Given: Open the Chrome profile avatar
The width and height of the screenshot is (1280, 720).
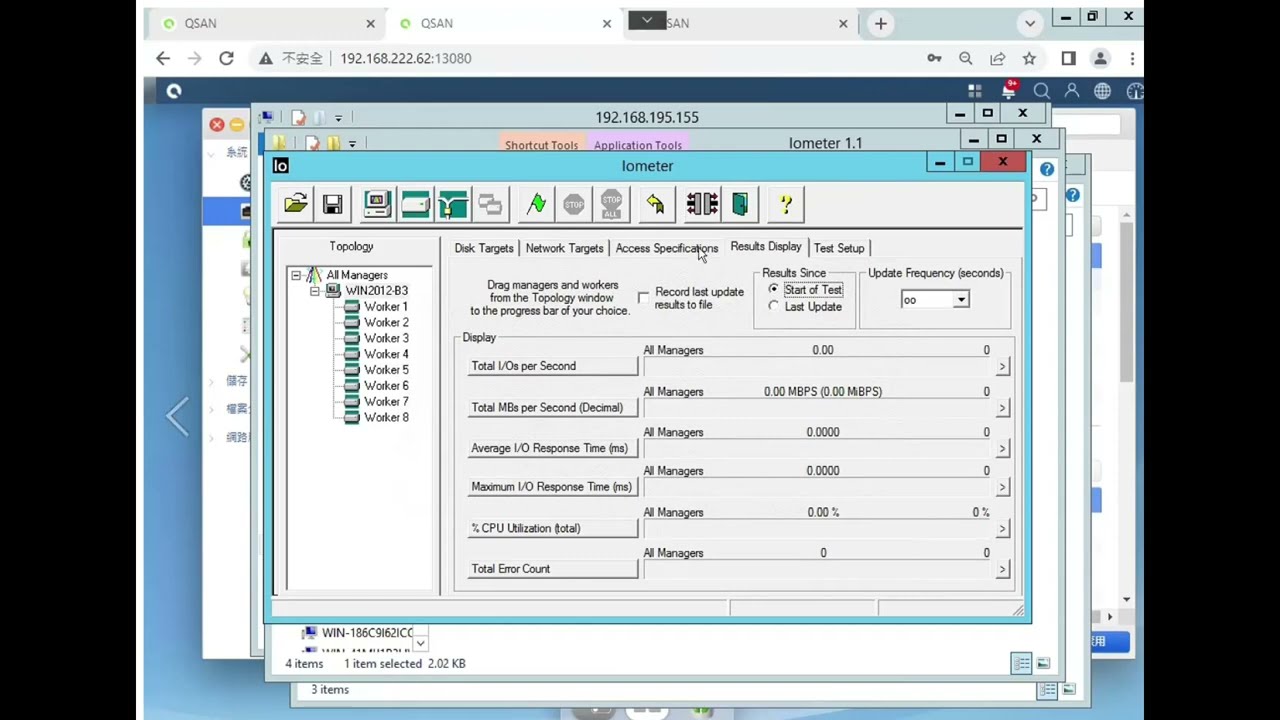Looking at the screenshot, I should pyautogui.click(x=1100, y=58).
